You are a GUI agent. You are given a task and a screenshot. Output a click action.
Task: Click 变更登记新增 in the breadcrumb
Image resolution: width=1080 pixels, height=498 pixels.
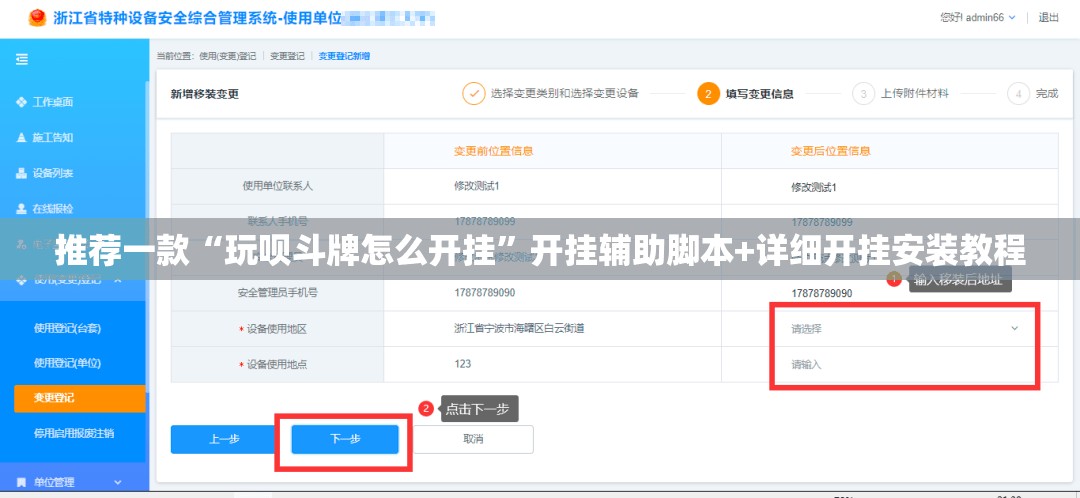(x=344, y=56)
